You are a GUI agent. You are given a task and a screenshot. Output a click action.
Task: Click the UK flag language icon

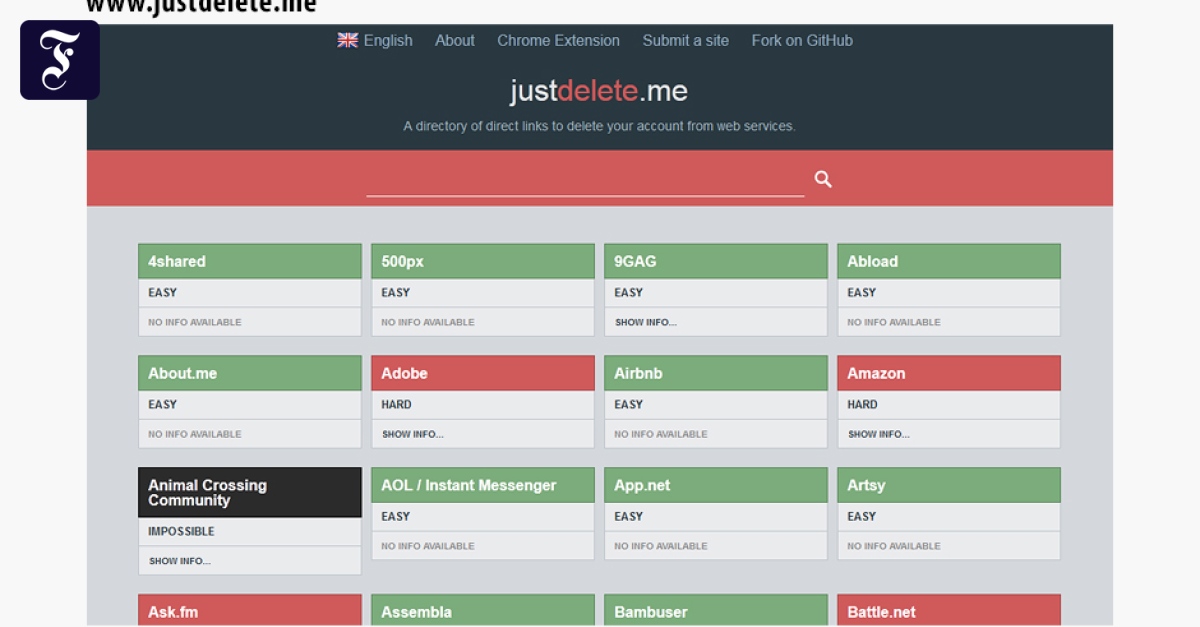tap(348, 41)
